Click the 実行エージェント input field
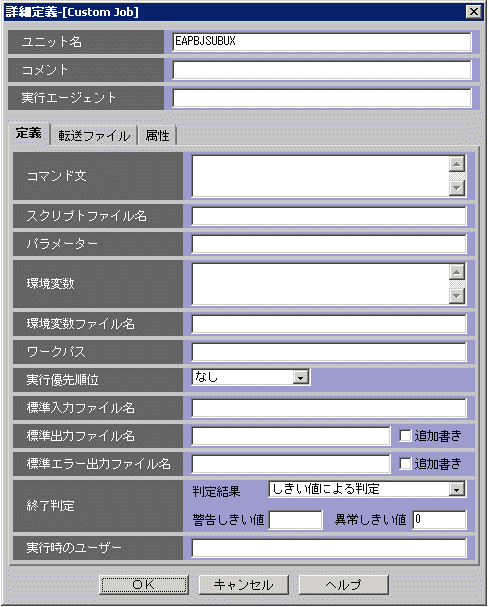The height and width of the screenshot is (607, 489). click(322, 98)
